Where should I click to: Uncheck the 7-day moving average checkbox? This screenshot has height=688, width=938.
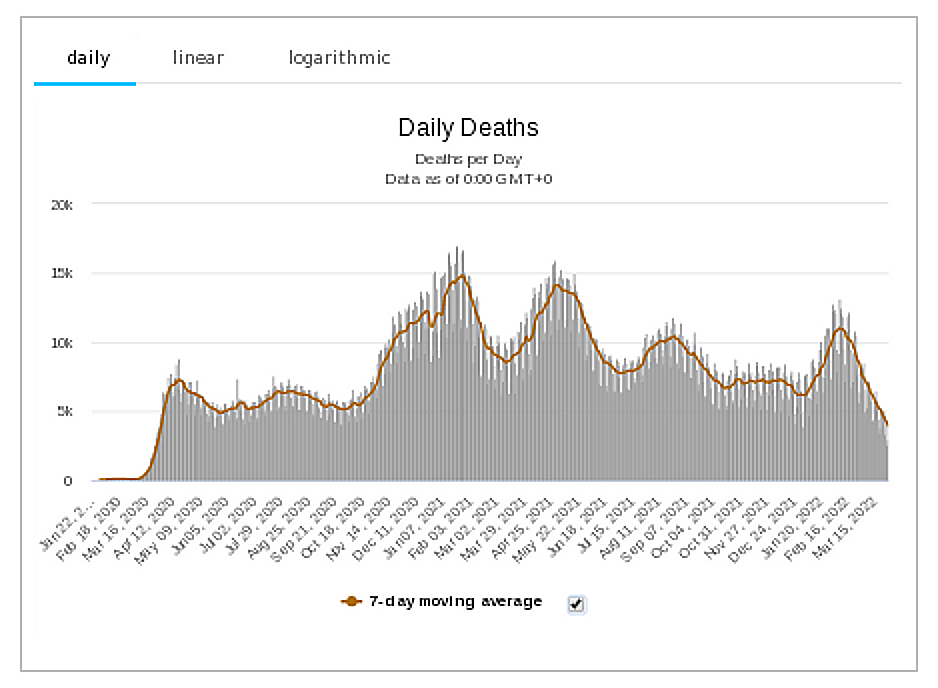coord(576,603)
